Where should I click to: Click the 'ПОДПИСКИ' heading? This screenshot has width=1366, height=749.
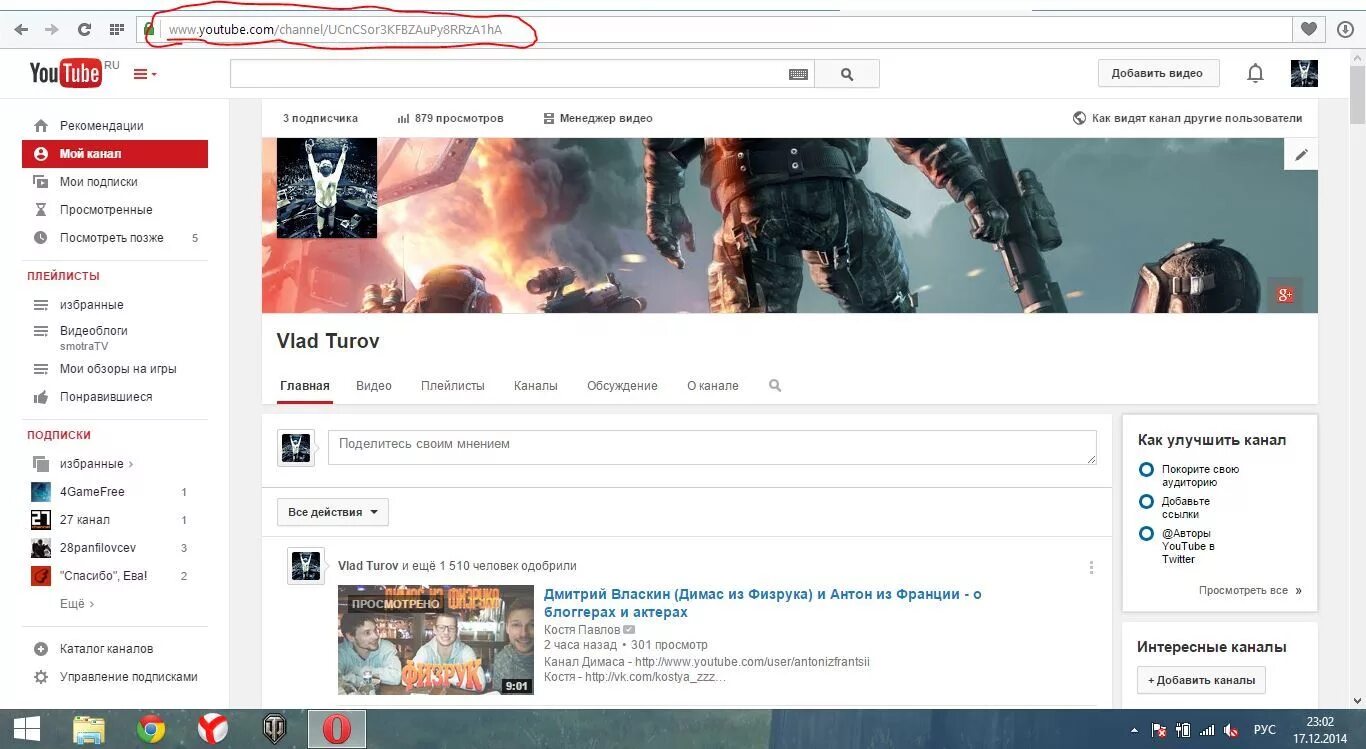[x=59, y=435]
